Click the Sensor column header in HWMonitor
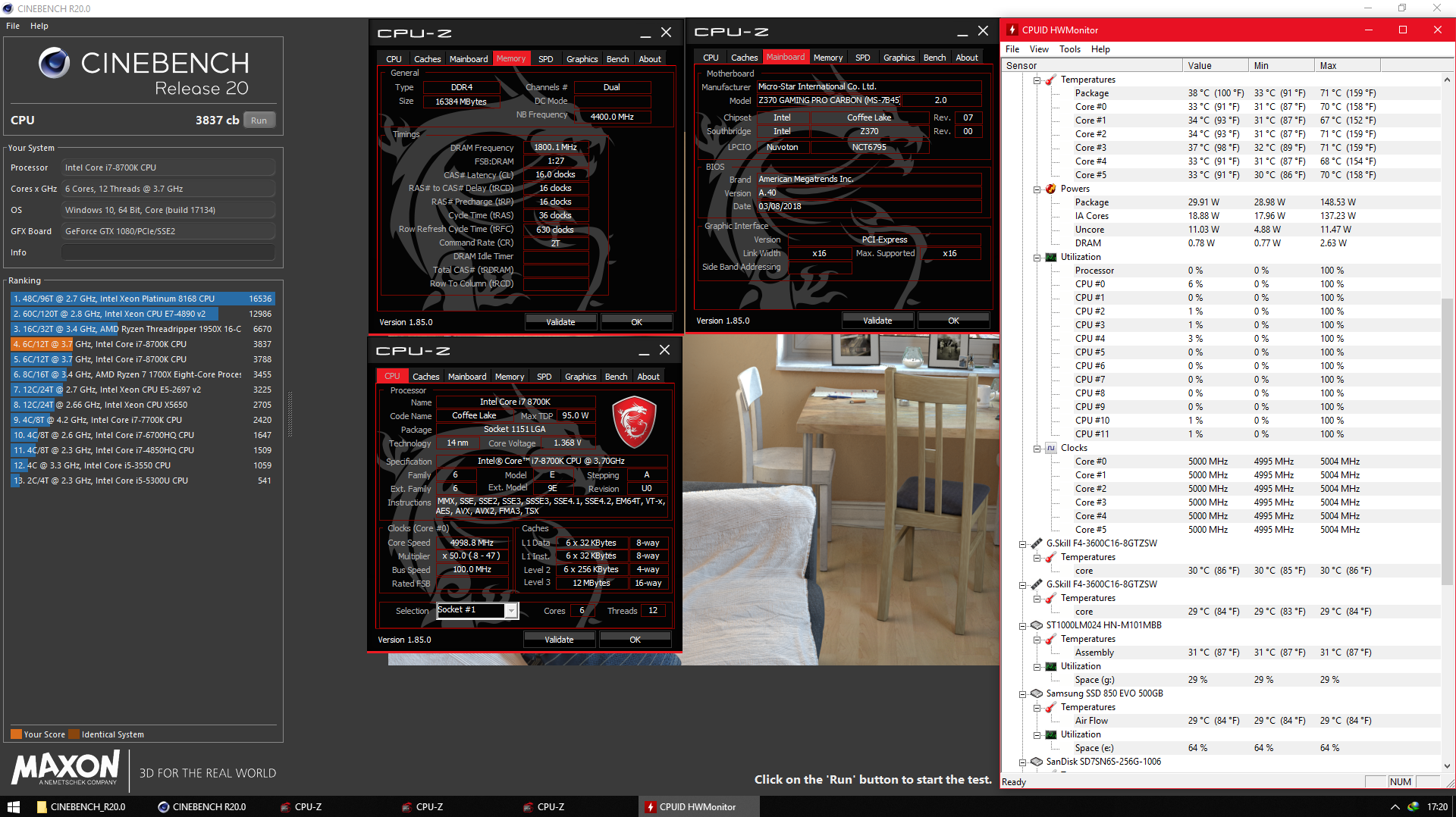The height and width of the screenshot is (817, 1456). [x=1092, y=66]
